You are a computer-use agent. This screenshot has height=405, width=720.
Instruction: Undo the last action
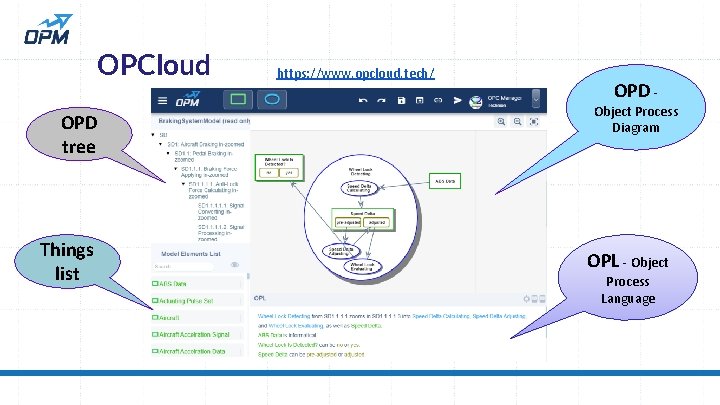(363, 100)
